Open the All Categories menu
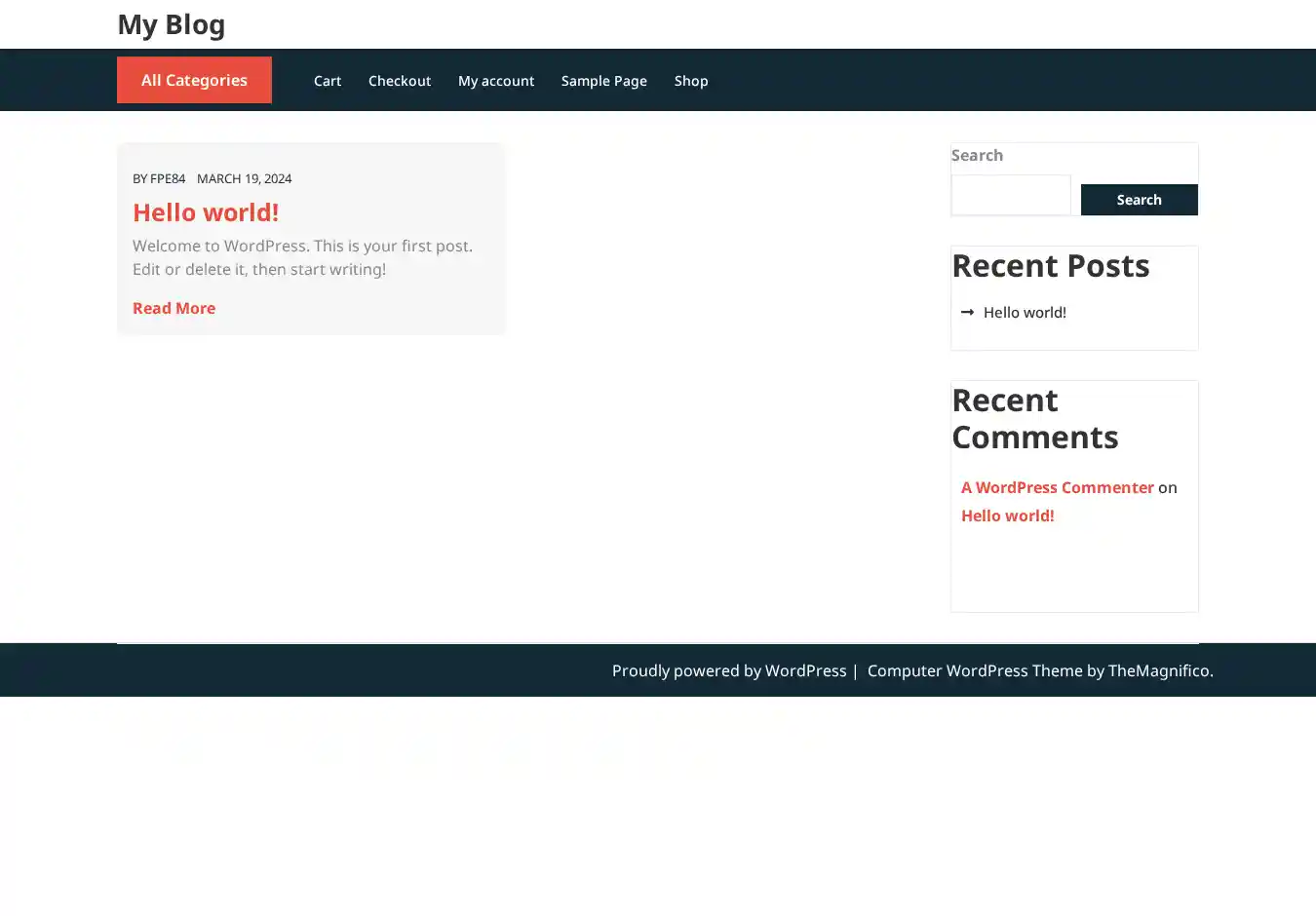This screenshot has height=916, width=1316. 194,80
